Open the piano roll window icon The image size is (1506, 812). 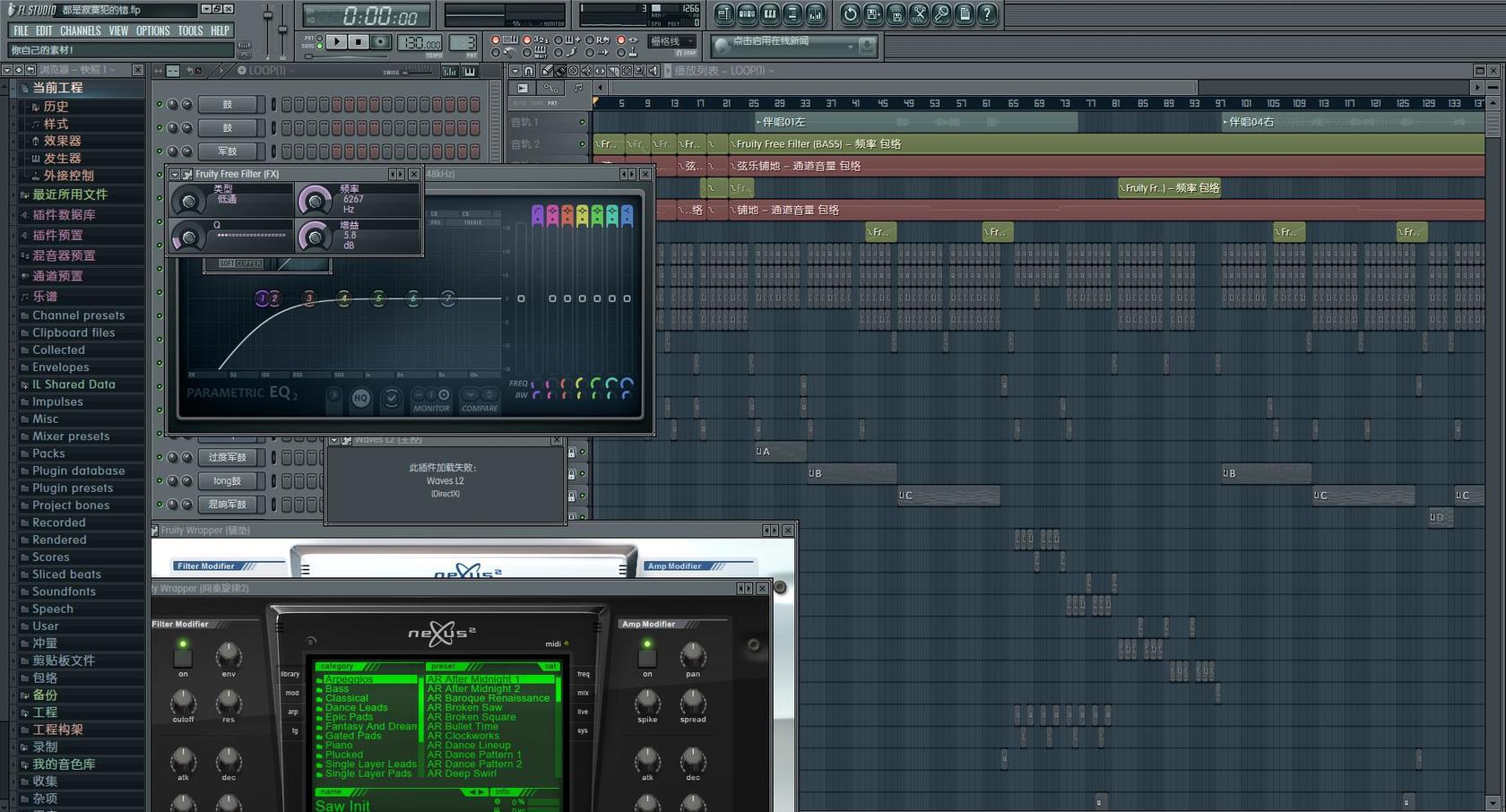[x=770, y=13]
